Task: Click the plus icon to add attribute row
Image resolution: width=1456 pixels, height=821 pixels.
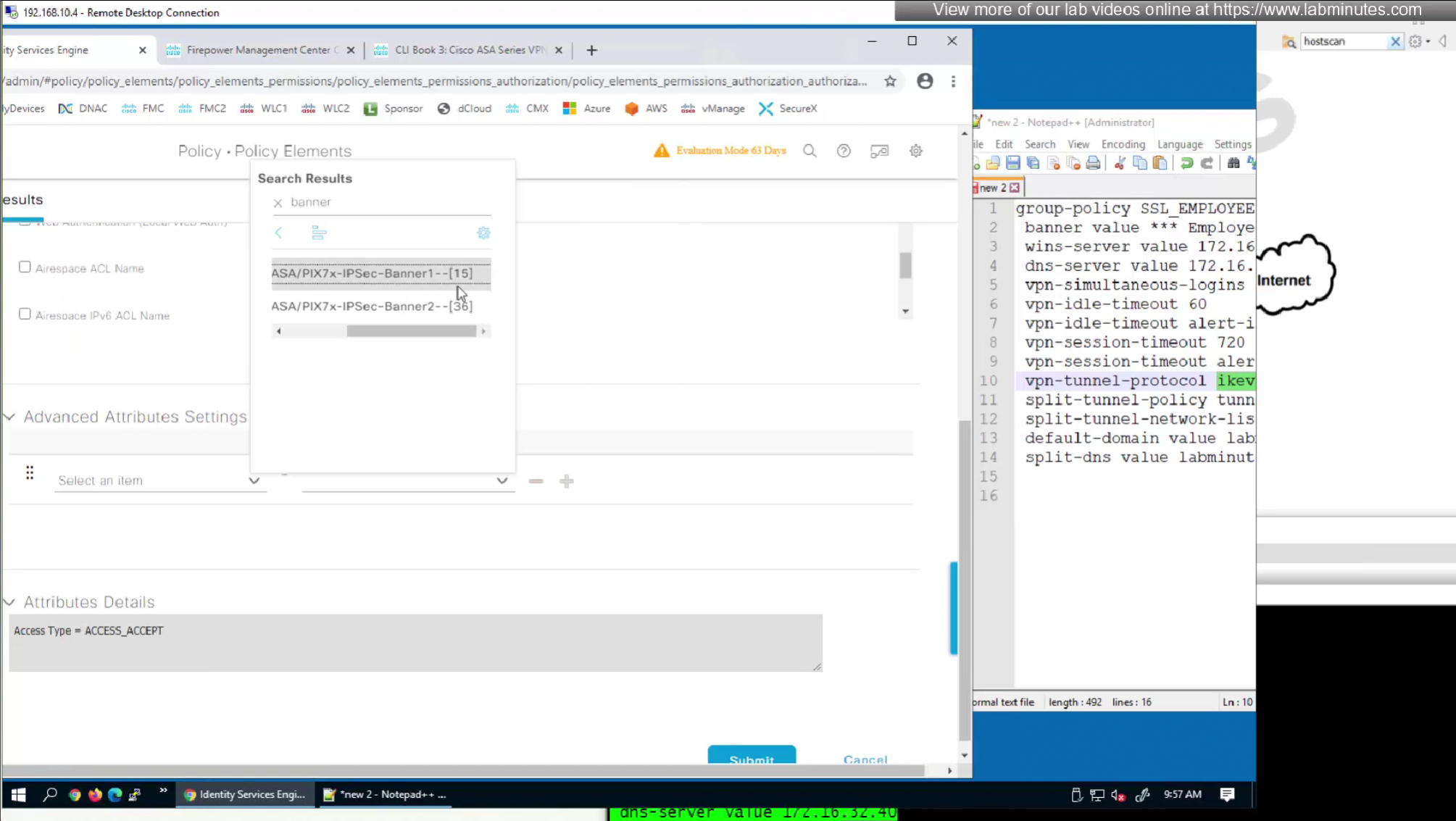Action: [x=567, y=481]
